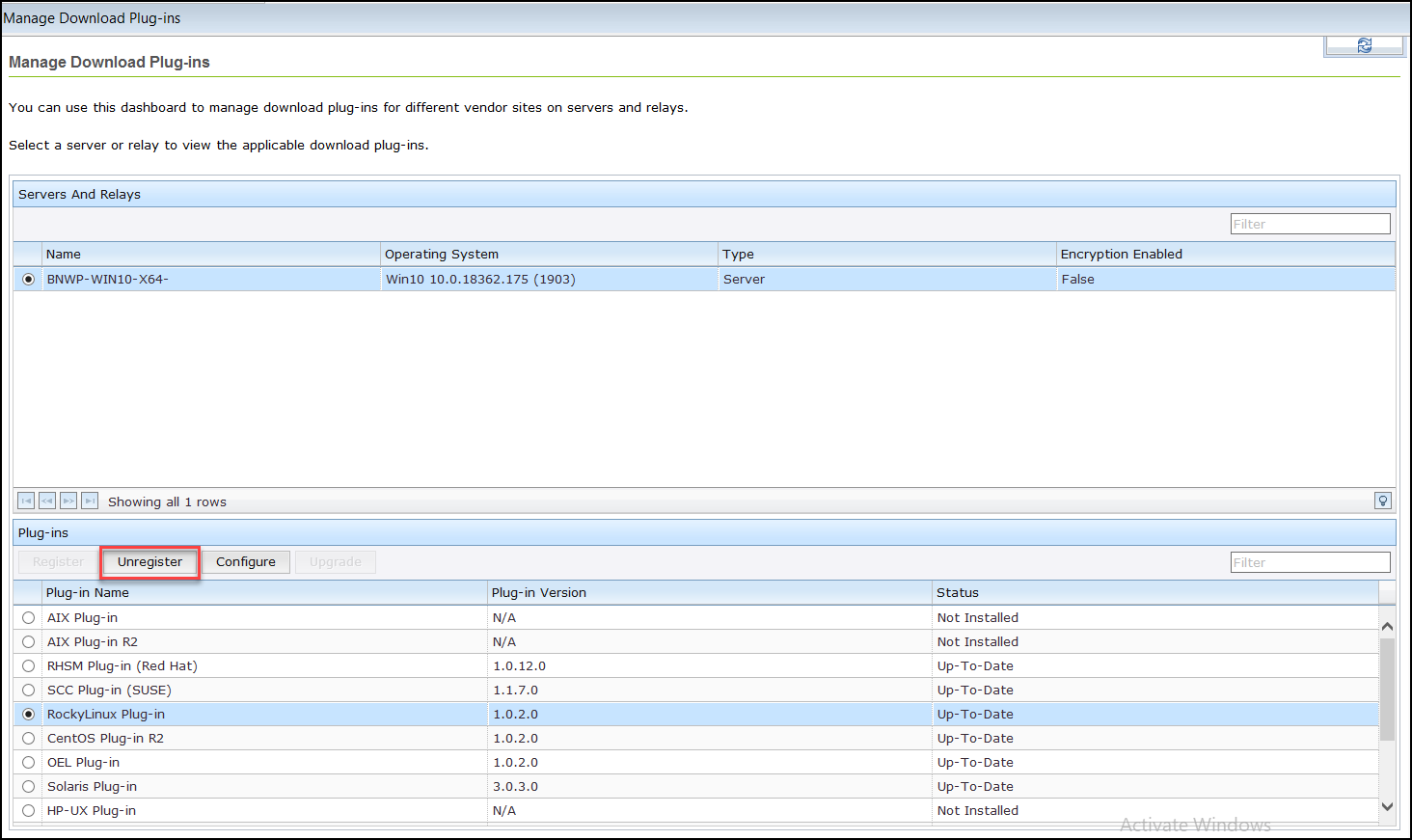Click the last-page navigation icon
Viewport: 1412px width, 840px height.
coord(90,501)
